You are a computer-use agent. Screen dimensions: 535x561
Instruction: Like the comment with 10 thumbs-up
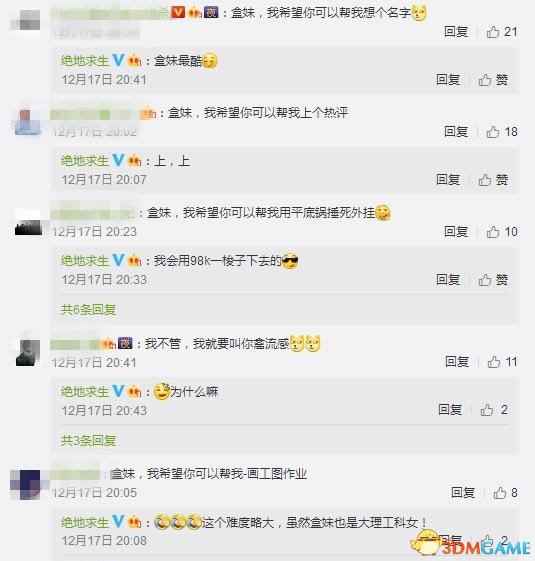pyautogui.click(x=502, y=232)
